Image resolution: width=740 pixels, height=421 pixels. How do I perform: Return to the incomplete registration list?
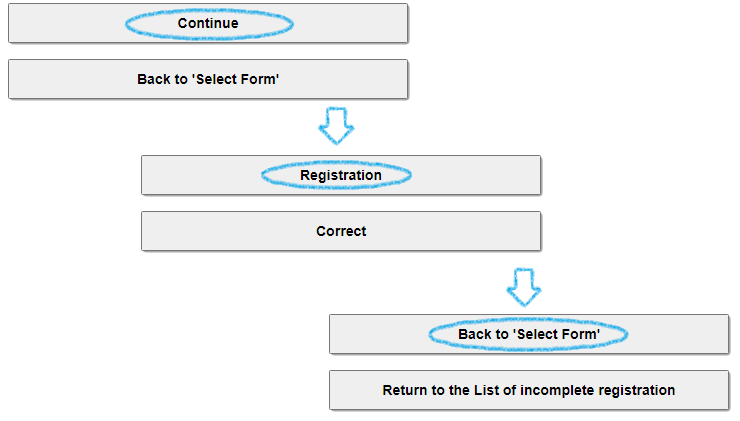pyautogui.click(x=529, y=390)
